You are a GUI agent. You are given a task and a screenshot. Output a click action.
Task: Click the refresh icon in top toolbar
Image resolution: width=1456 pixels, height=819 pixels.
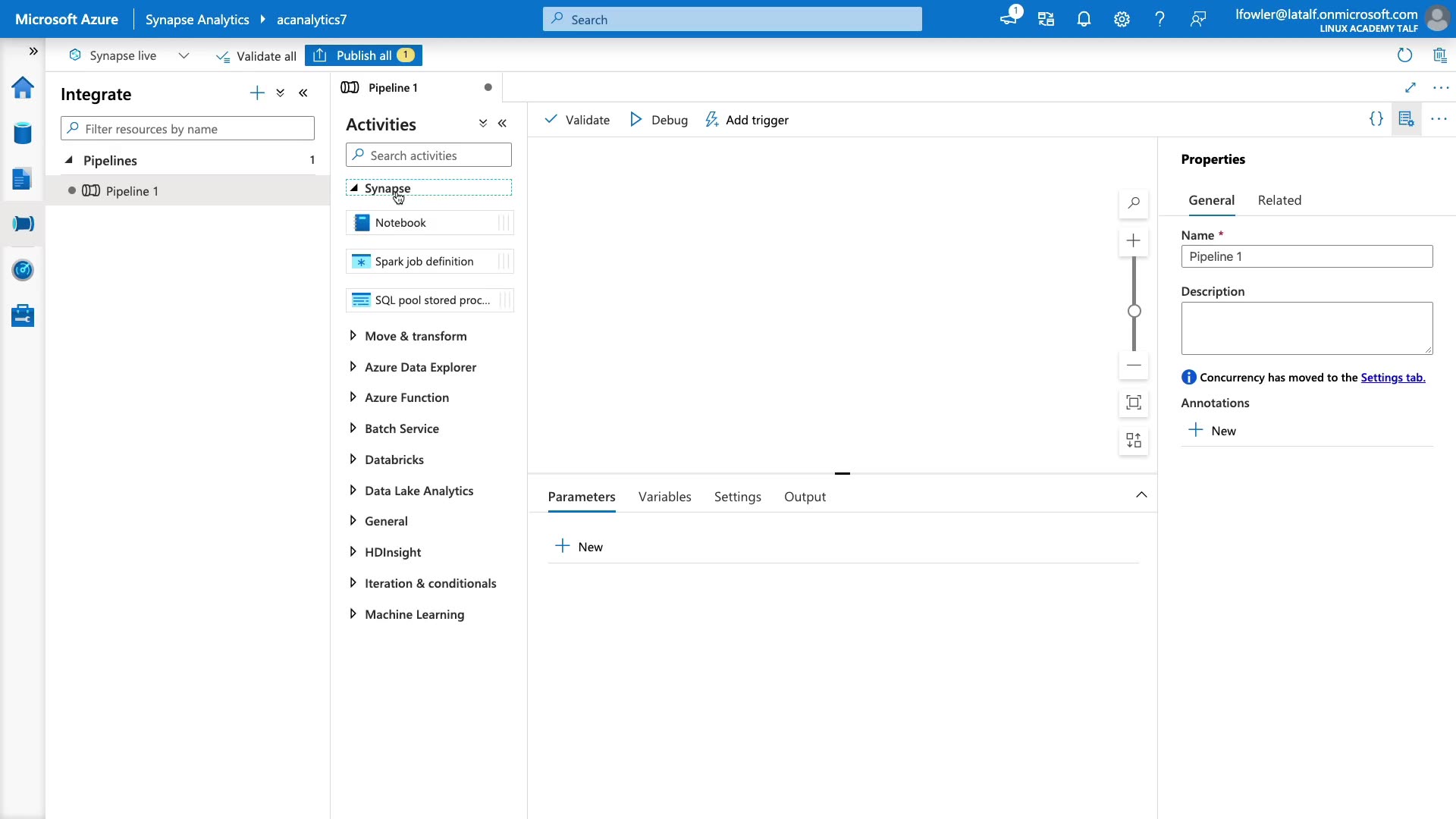coord(1404,55)
